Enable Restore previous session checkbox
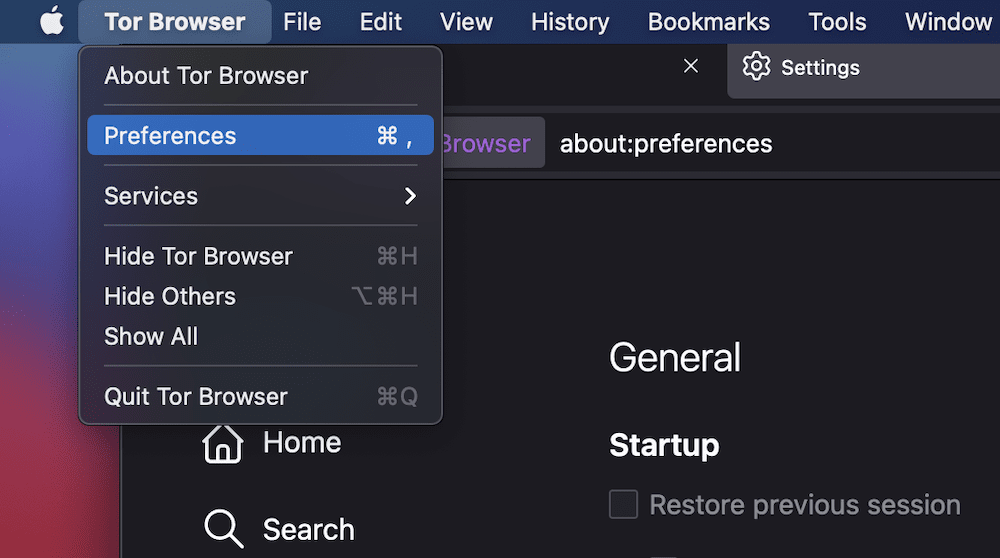The height and width of the screenshot is (558, 1000). tap(624, 505)
